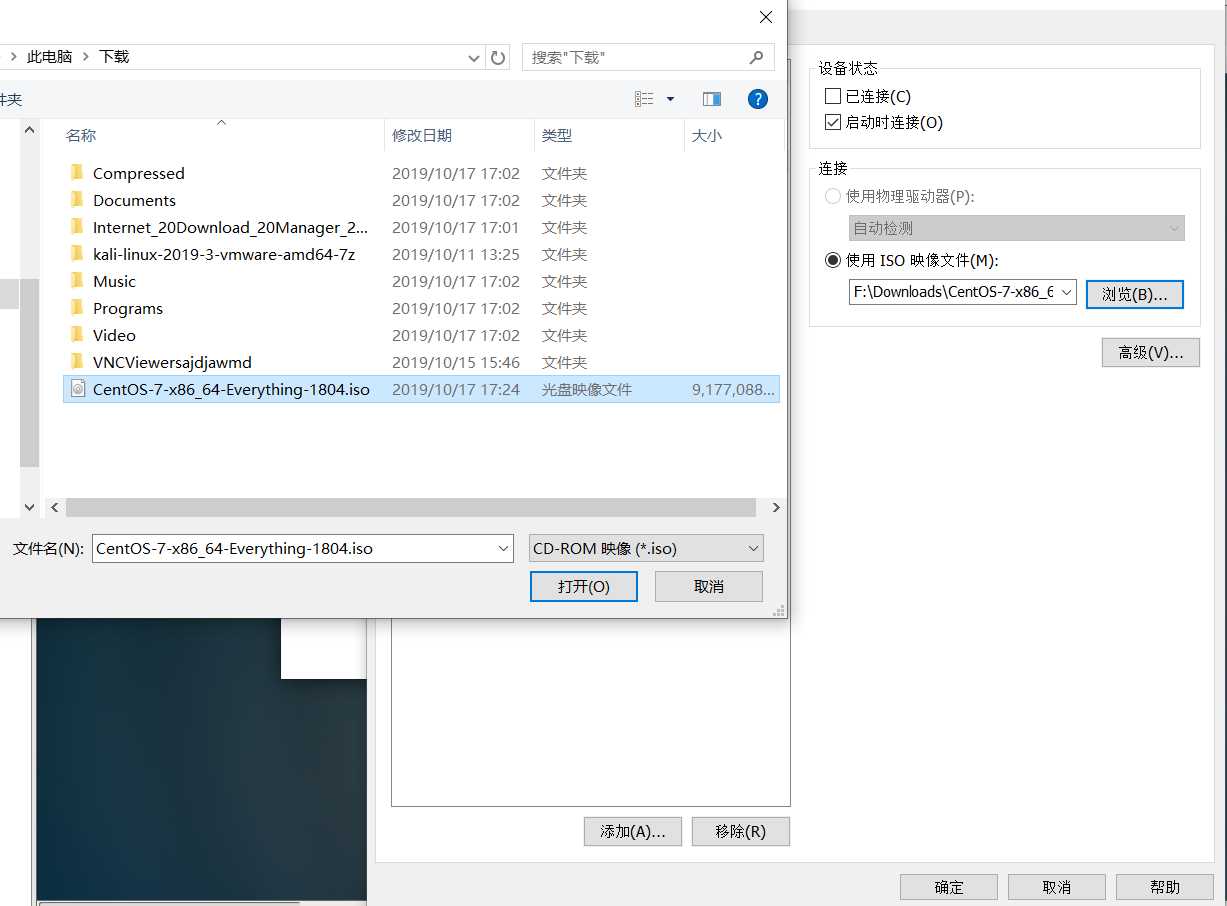Open the view options dropdown arrow
Image resolution: width=1227 pixels, height=906 pixels.
pos(670,99)
